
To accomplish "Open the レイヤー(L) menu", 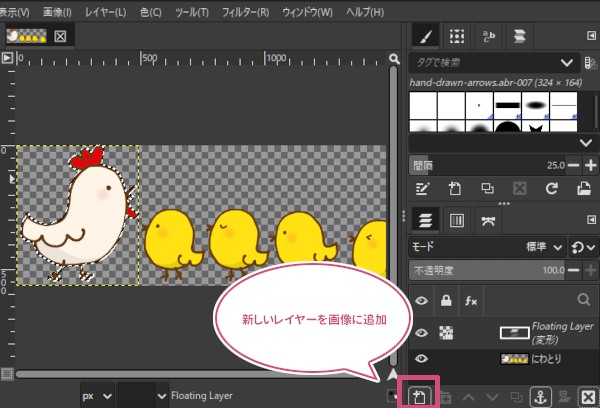I will (105, 12).
